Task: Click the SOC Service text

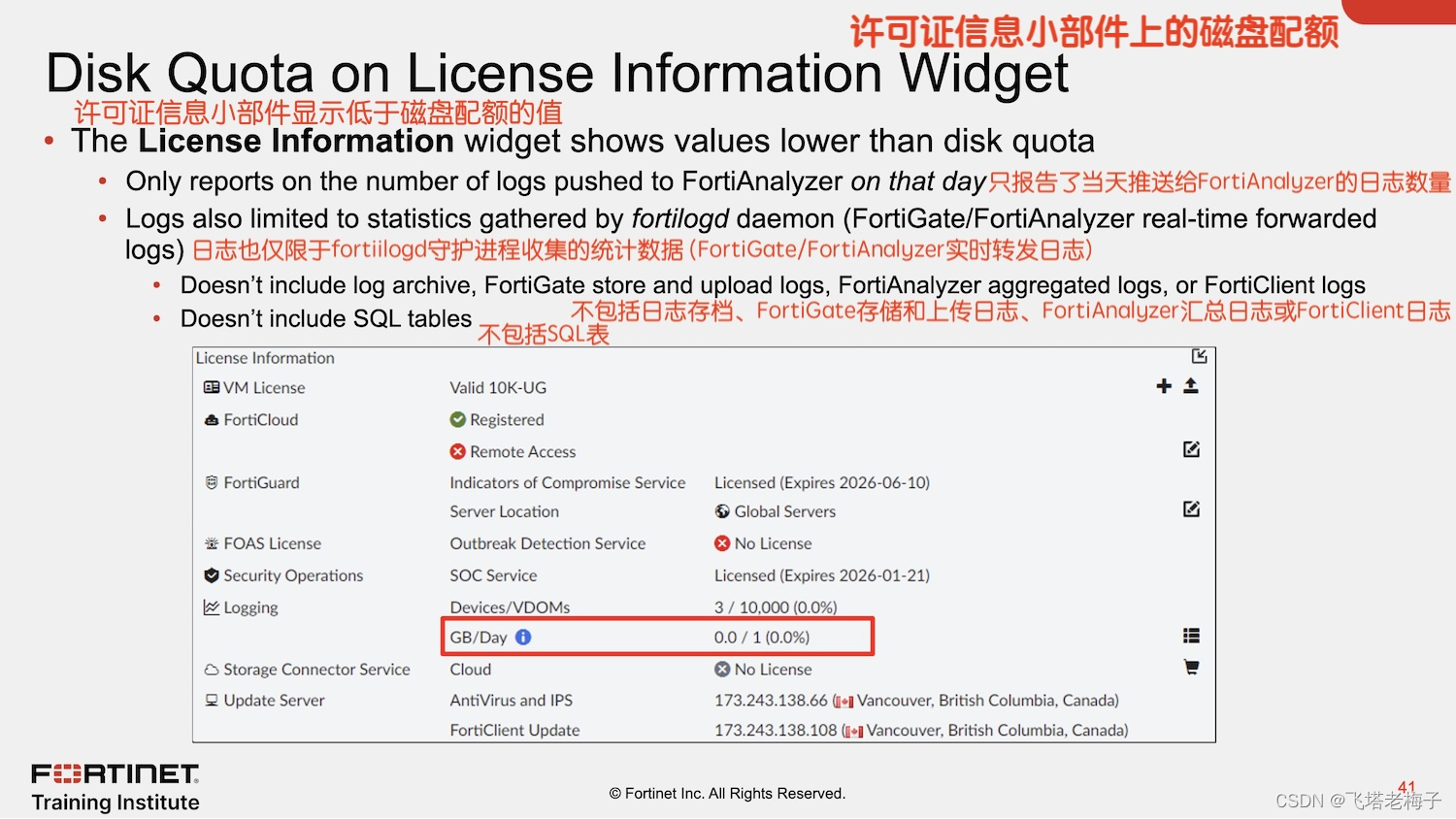Action: pyautogui.click(x=493, y=575)
